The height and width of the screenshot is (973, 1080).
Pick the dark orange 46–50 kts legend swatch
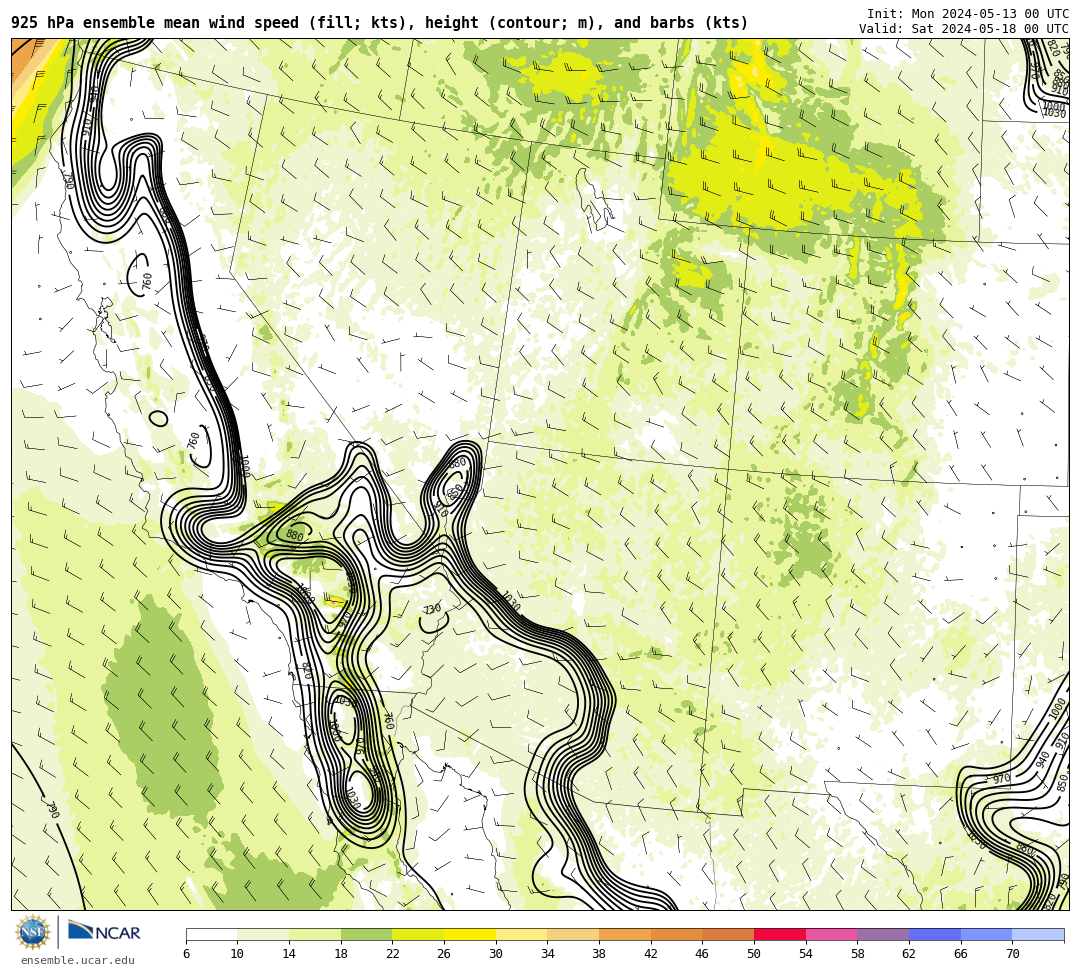[728, 934]
